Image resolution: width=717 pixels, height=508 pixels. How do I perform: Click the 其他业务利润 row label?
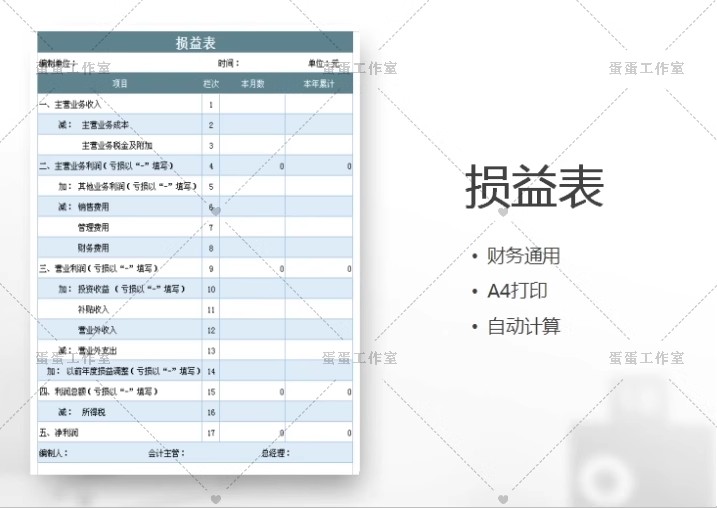click(x=138, y=186)
